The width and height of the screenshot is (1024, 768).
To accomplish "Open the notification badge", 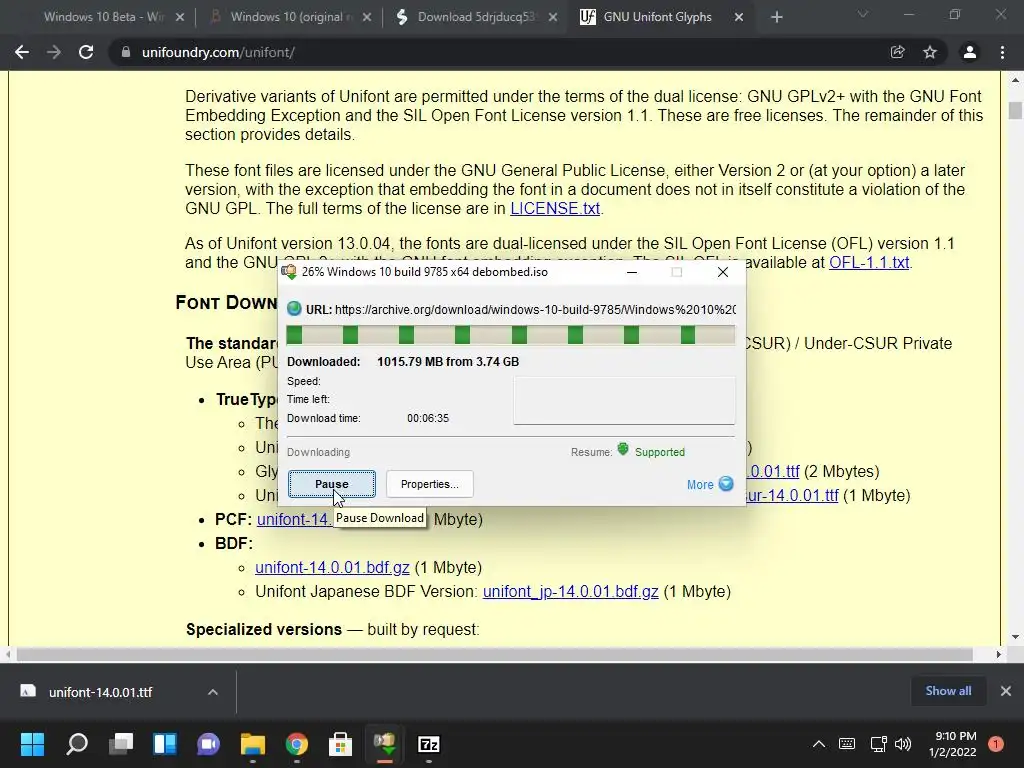I will (996, 744).
